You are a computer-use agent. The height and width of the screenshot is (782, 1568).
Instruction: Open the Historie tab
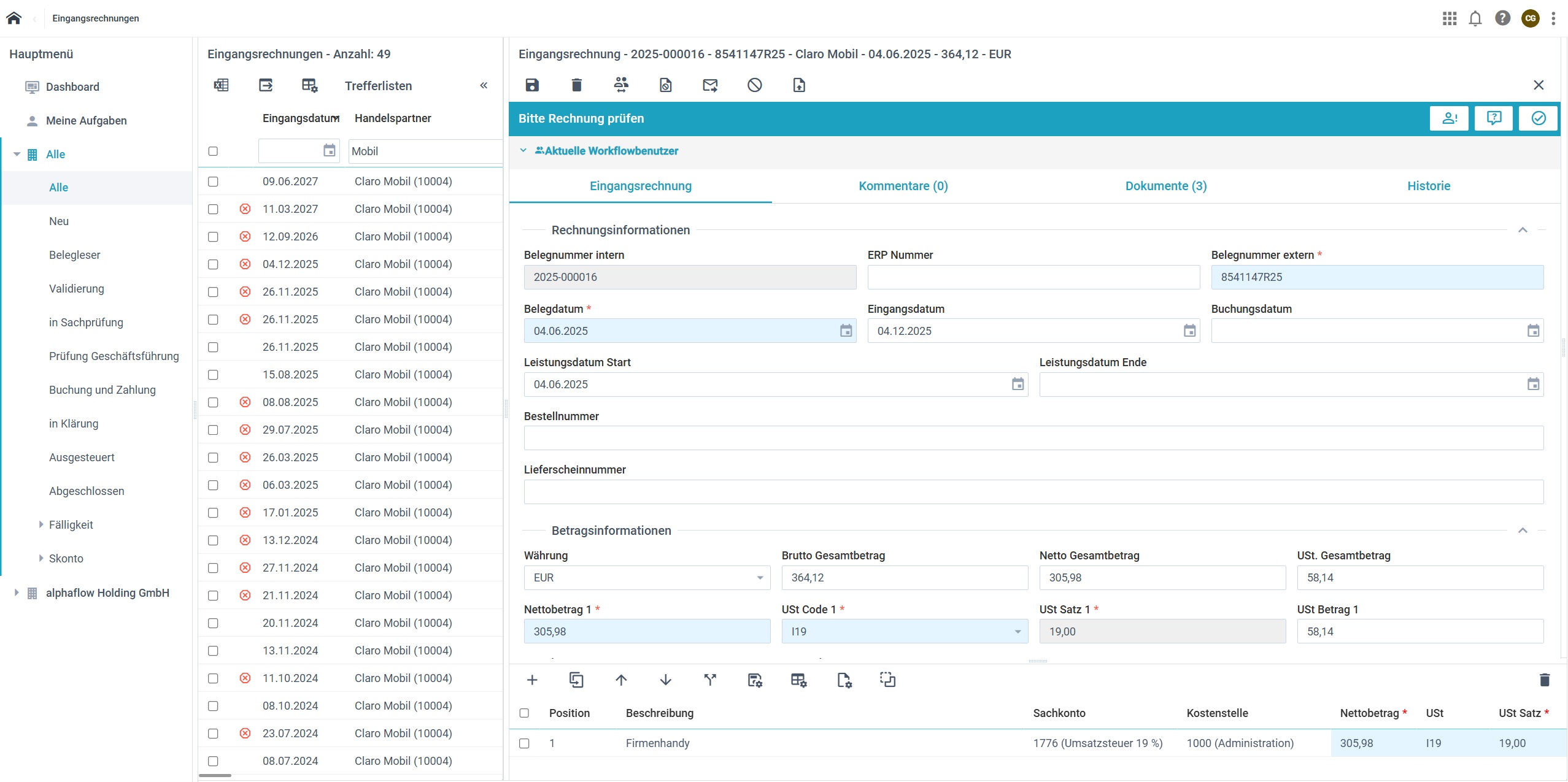[1428, 186]
